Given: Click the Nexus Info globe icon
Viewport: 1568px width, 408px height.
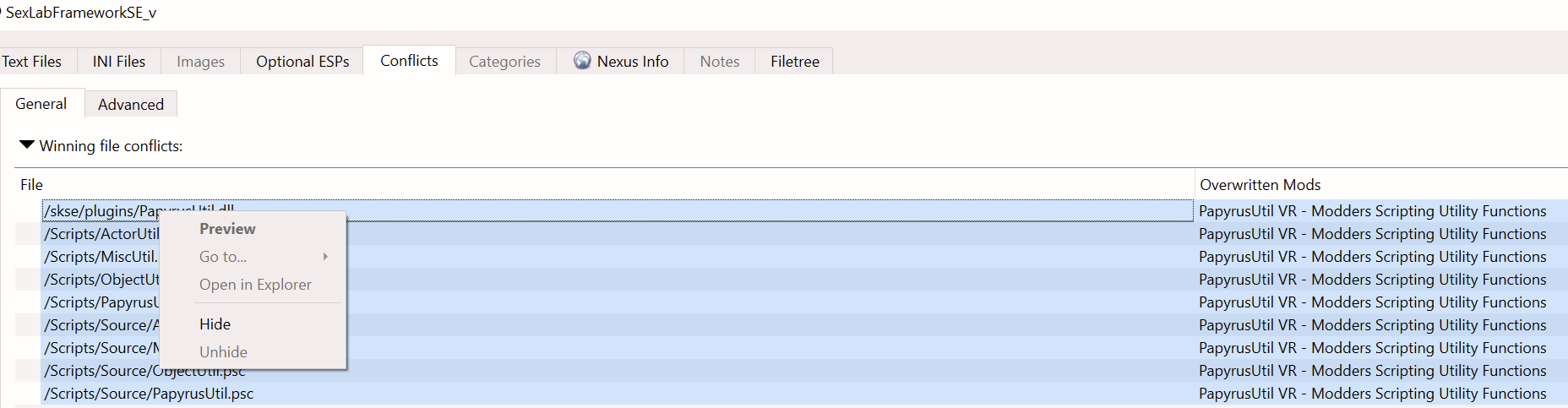Looking at the screenshot, I should (x=582, y=60).
